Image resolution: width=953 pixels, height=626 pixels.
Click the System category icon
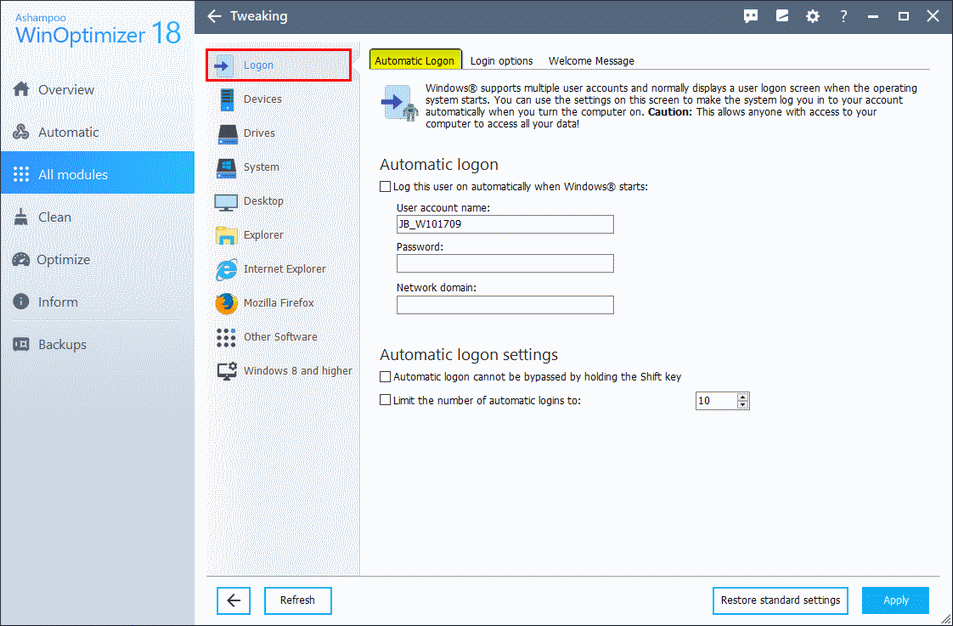227,168
